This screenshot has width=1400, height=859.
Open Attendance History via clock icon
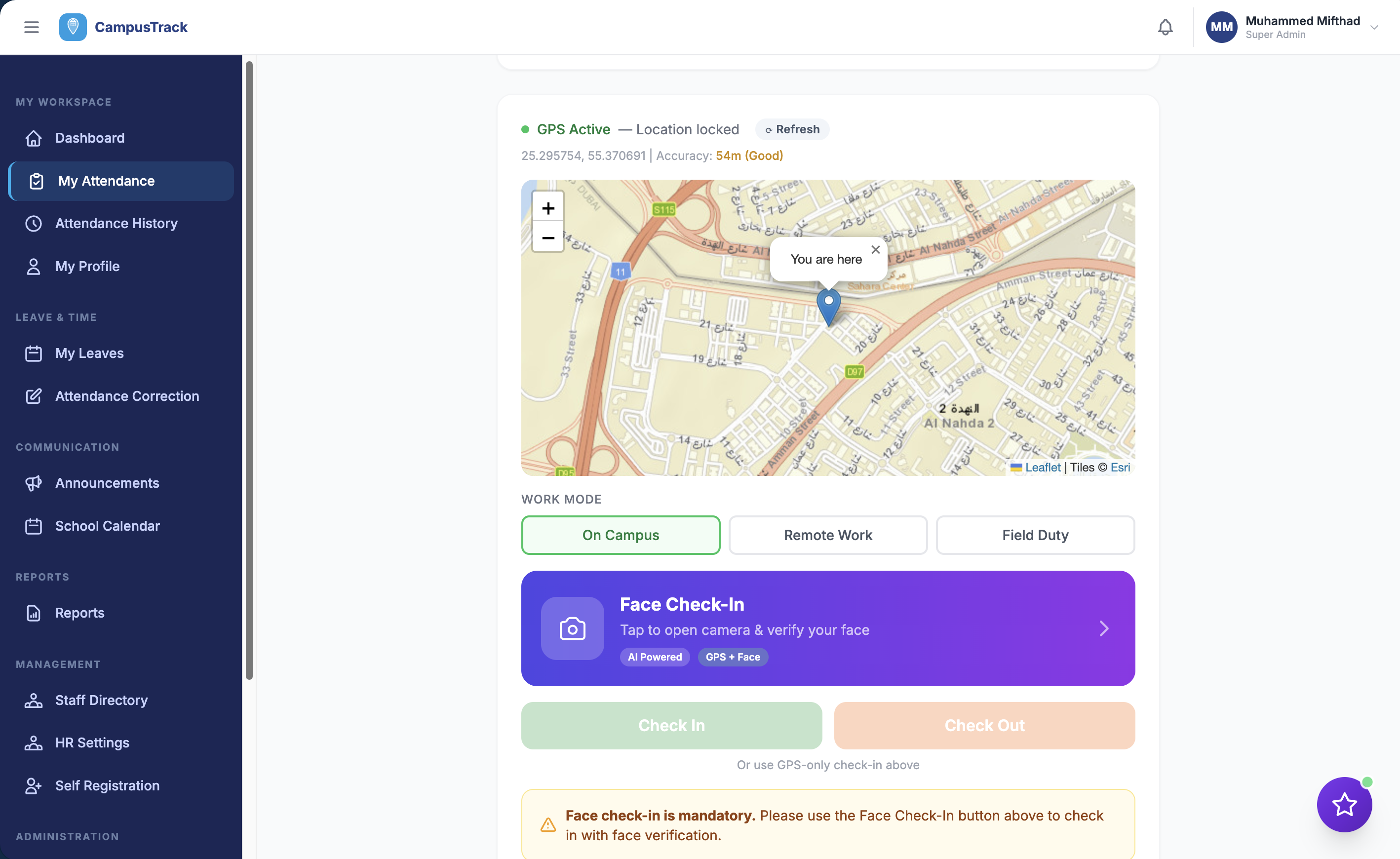click(34, 223)
